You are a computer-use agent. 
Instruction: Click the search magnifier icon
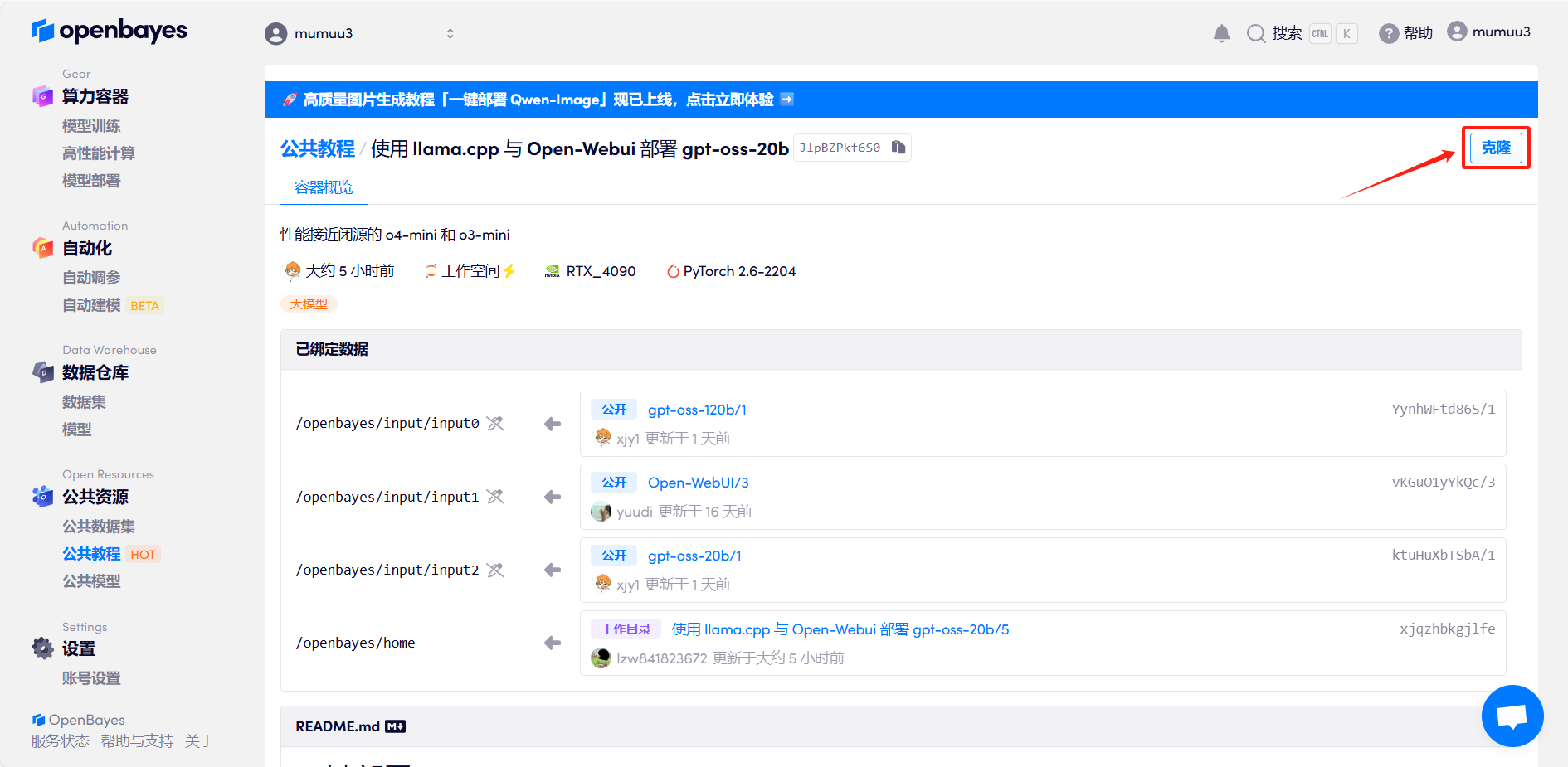[1256, 33]
